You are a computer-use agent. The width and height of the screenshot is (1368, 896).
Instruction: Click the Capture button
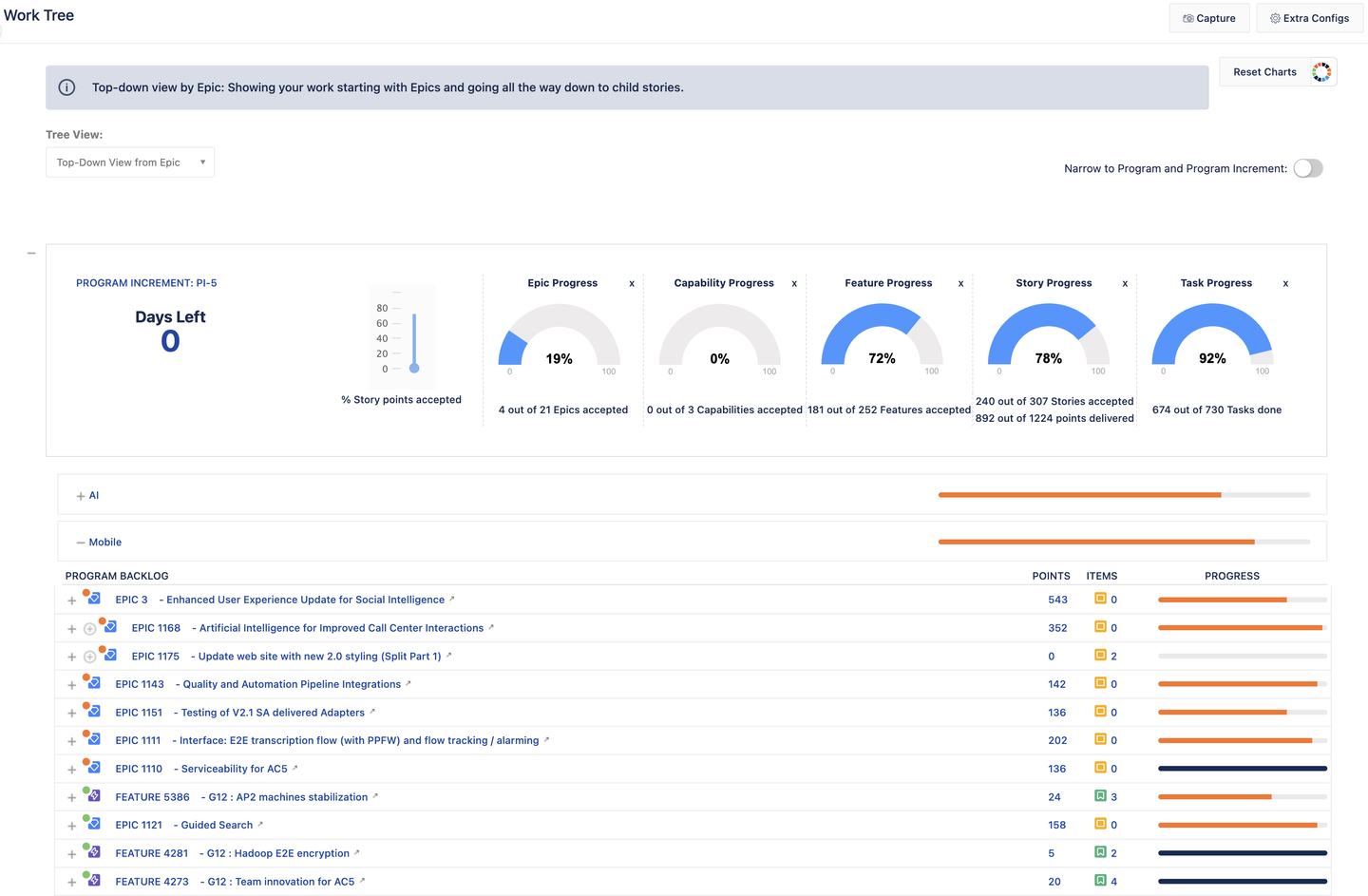(1208, 18)
